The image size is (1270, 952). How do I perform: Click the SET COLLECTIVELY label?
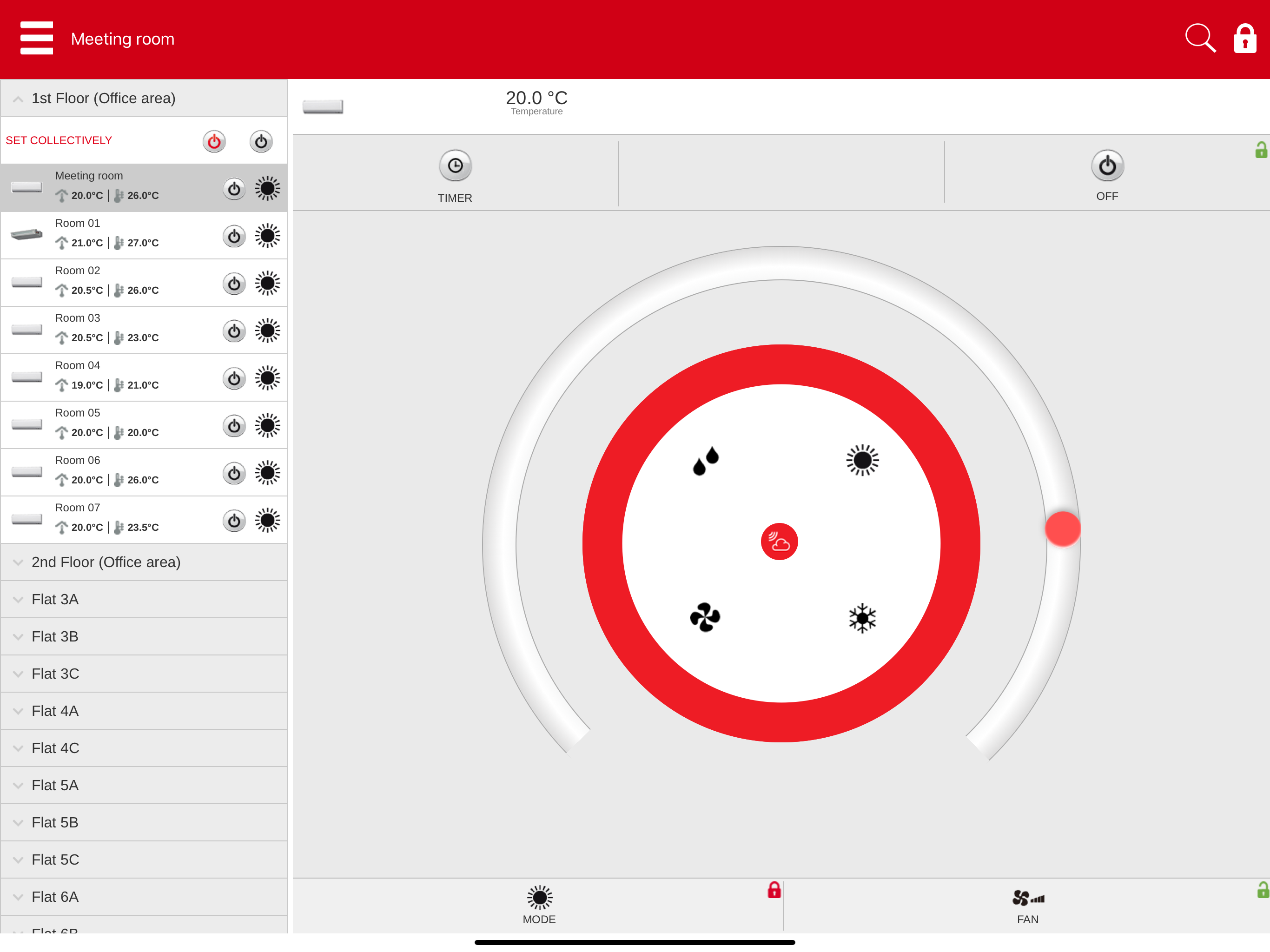pyautogui.click(x=59, y=141)
